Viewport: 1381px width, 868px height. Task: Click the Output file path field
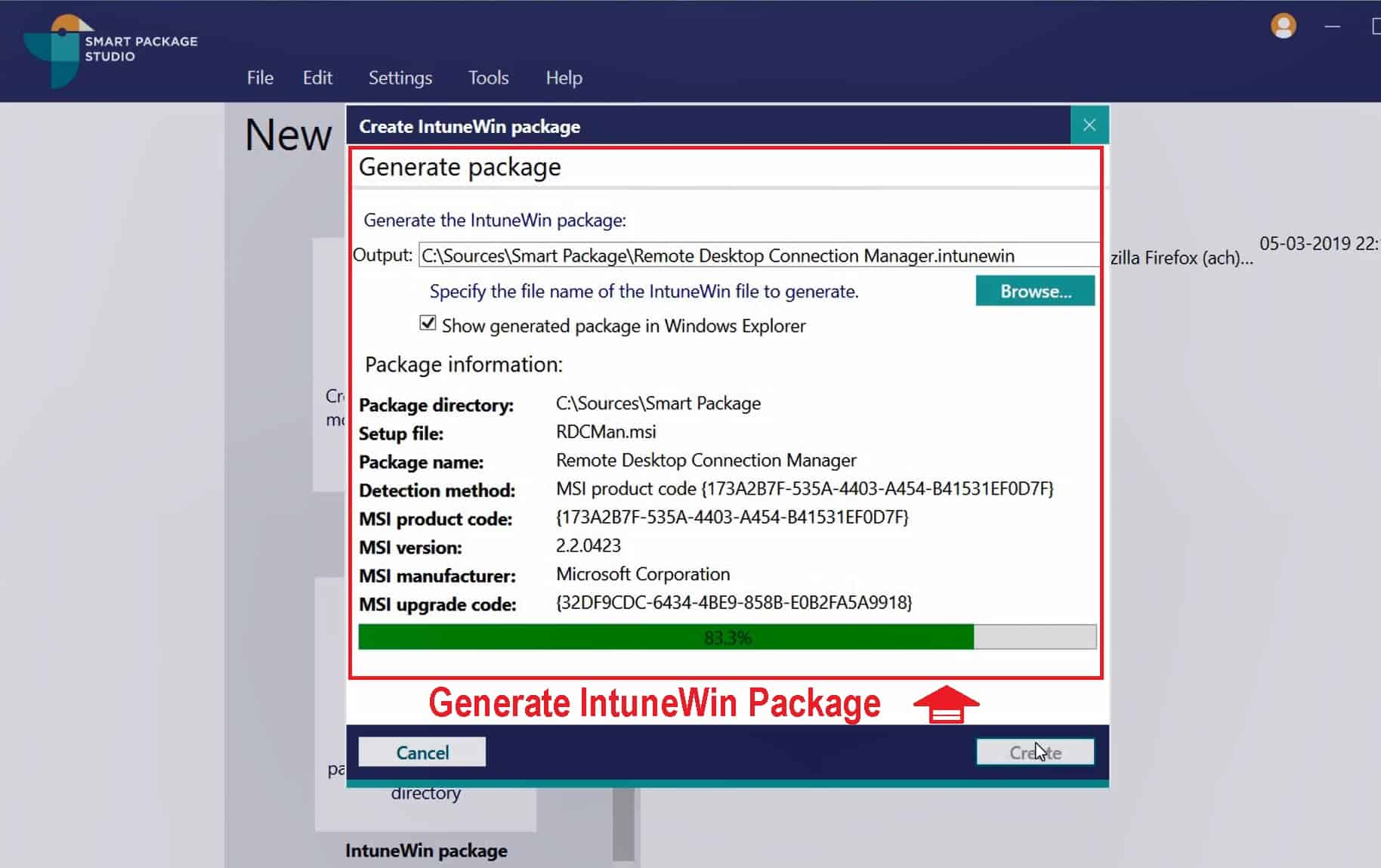click(x=758, y=255)
